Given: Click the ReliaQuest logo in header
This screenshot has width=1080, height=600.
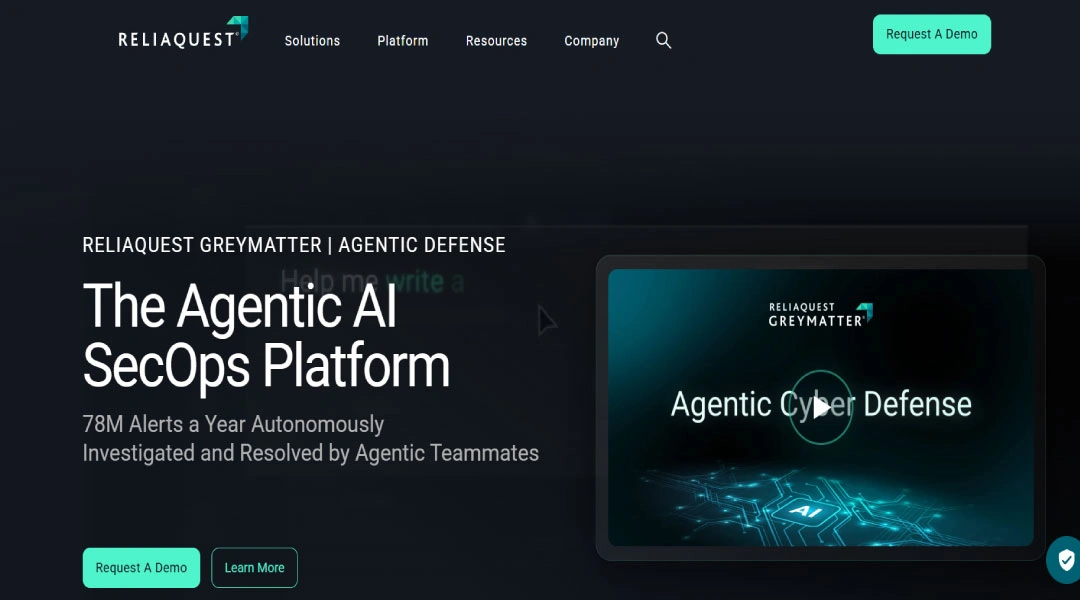Looking at the screenshot, I should (183, 33).
